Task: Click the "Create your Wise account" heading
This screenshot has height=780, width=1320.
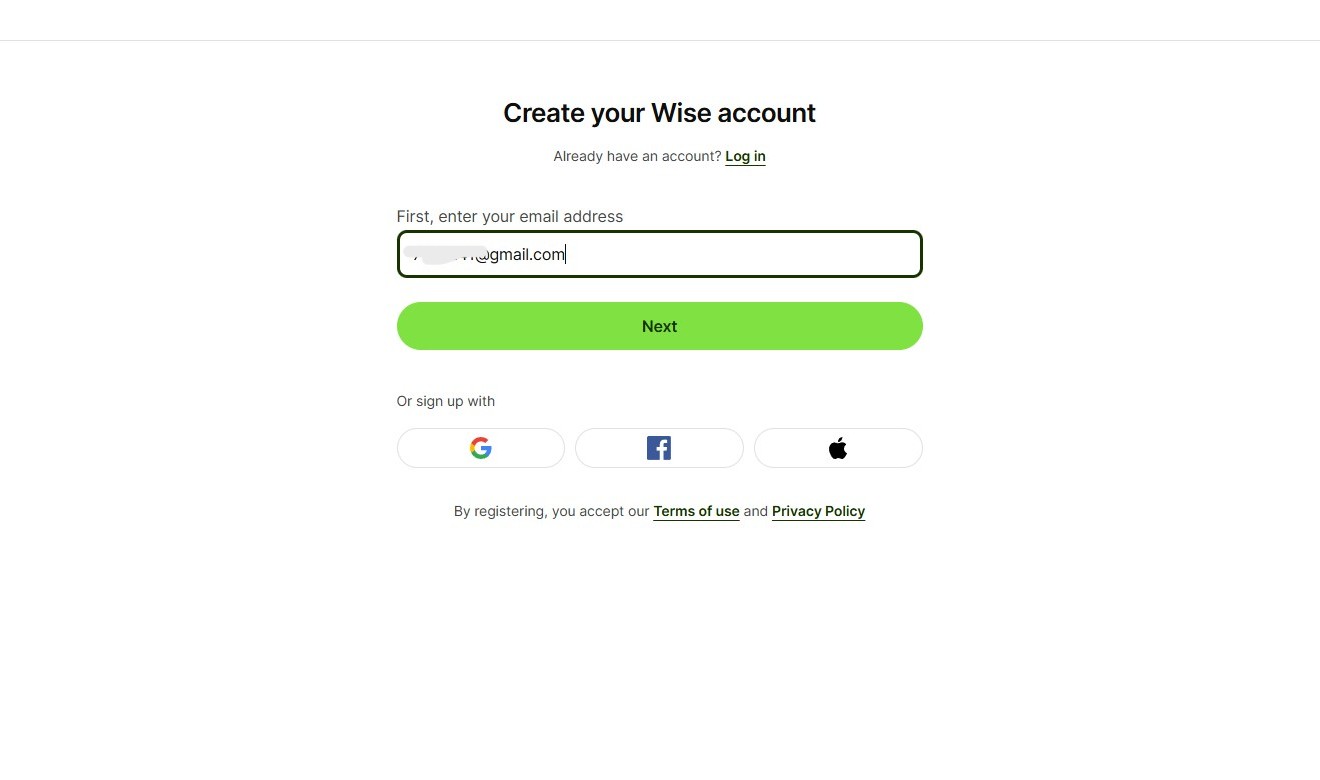Action: pos(659,113)
